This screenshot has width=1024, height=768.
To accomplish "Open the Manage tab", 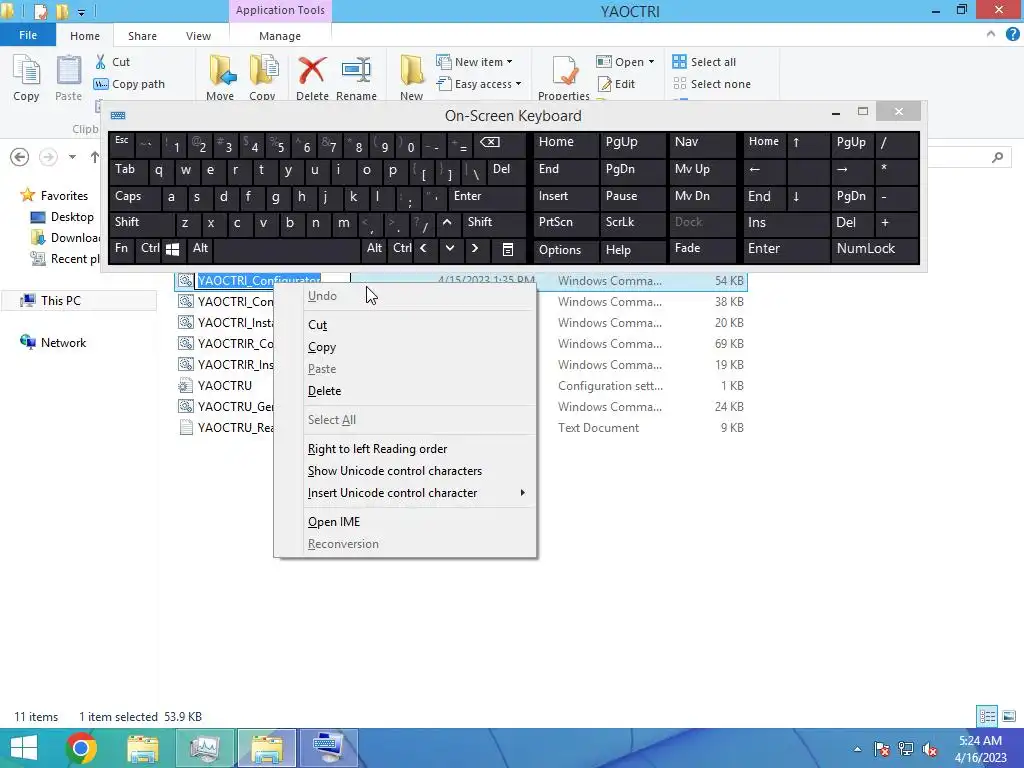I will point(280,36).
